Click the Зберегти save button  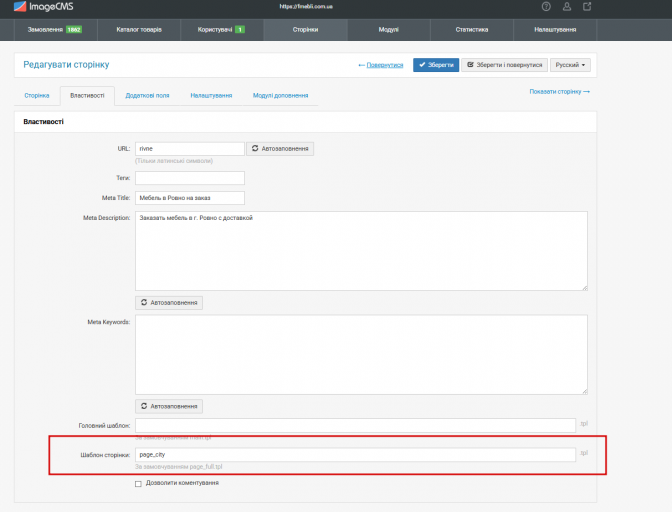(436, 65)
